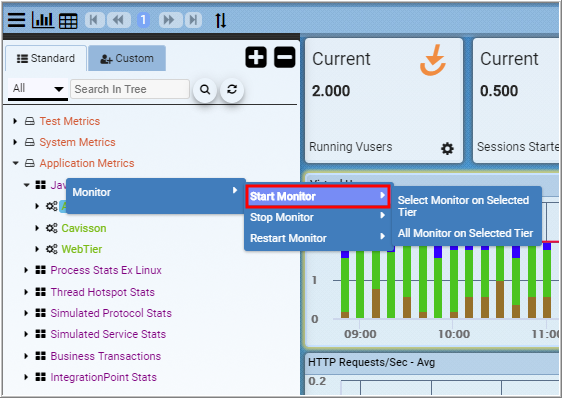Expand the WebTier node arrow
Viewport: 562px width, 398px height.
click(37, 249)
